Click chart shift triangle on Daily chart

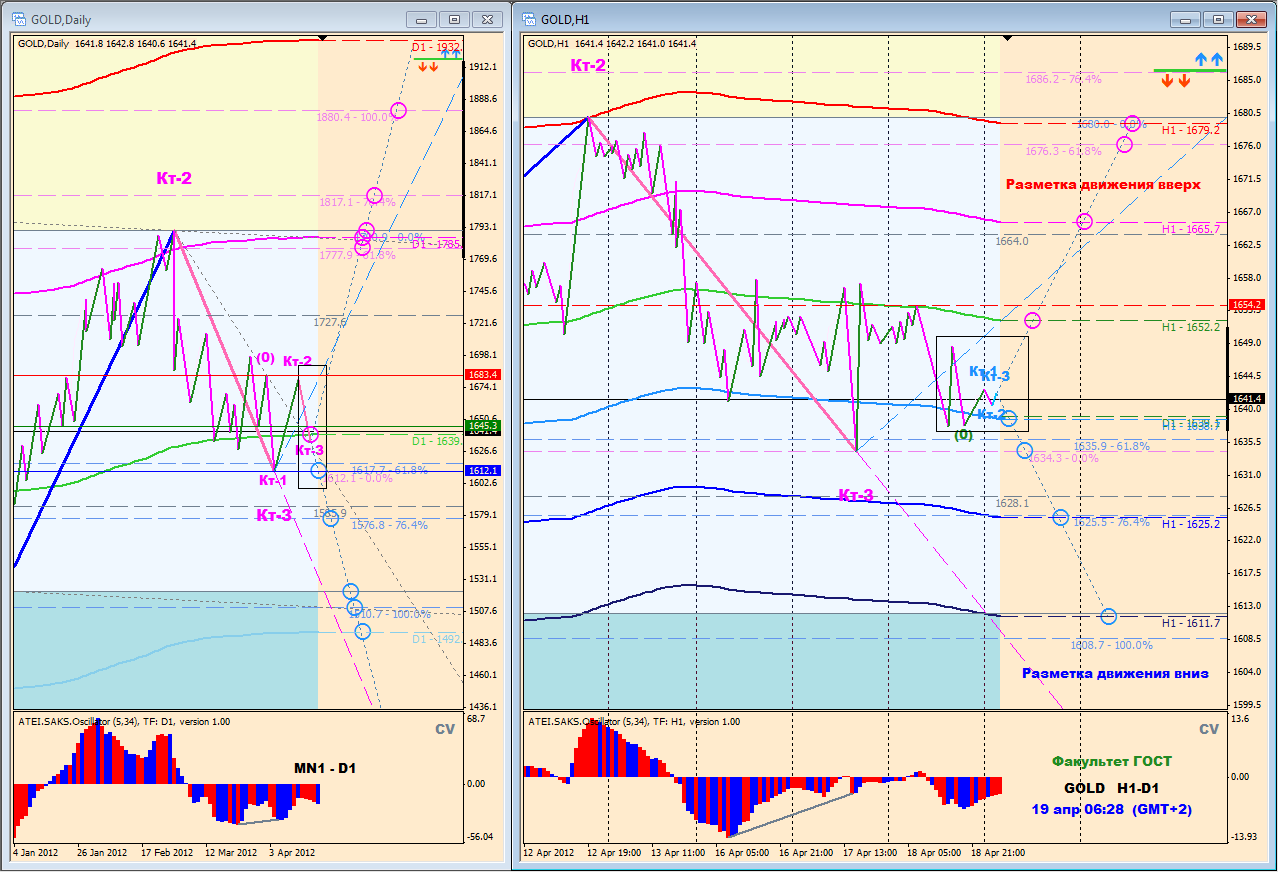tap(322, 38)
